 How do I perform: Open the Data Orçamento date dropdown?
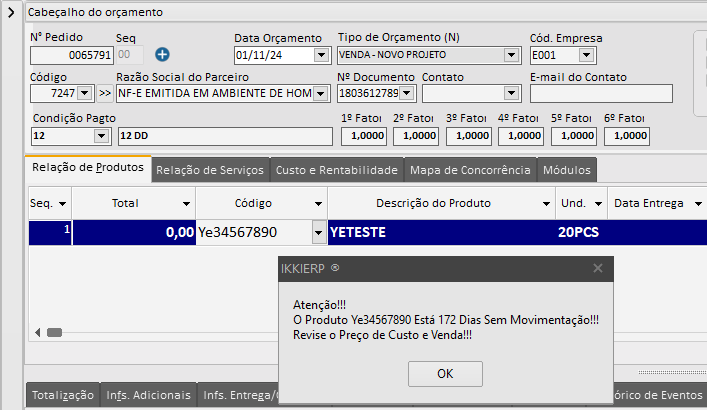[x=321, y=55]
